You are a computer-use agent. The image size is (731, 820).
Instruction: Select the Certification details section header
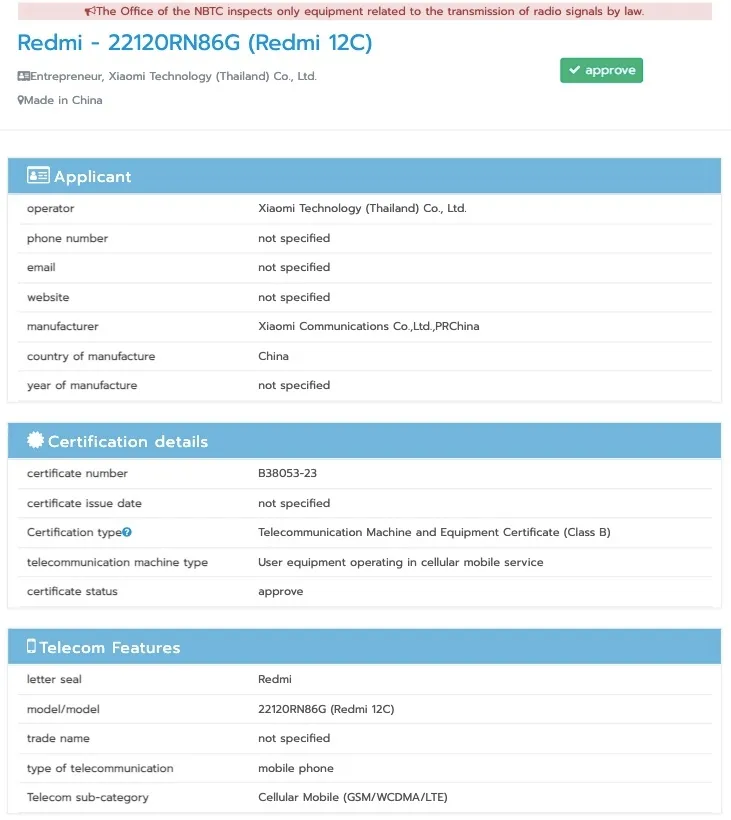128,442
